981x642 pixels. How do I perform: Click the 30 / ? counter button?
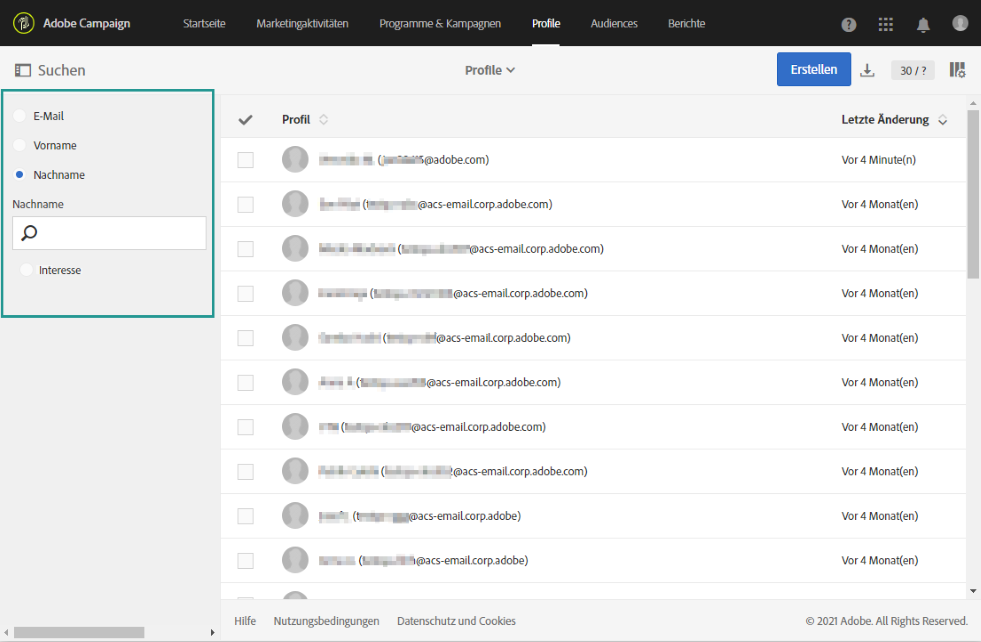pos(913,70)
